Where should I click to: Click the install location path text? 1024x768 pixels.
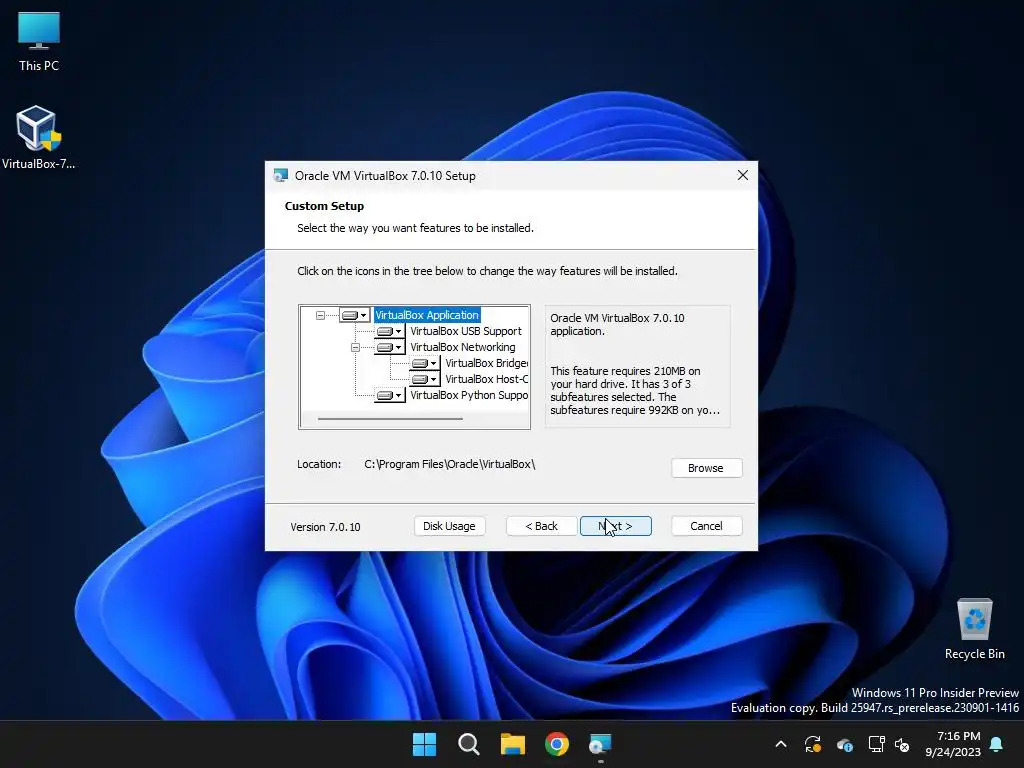(449, 464)
